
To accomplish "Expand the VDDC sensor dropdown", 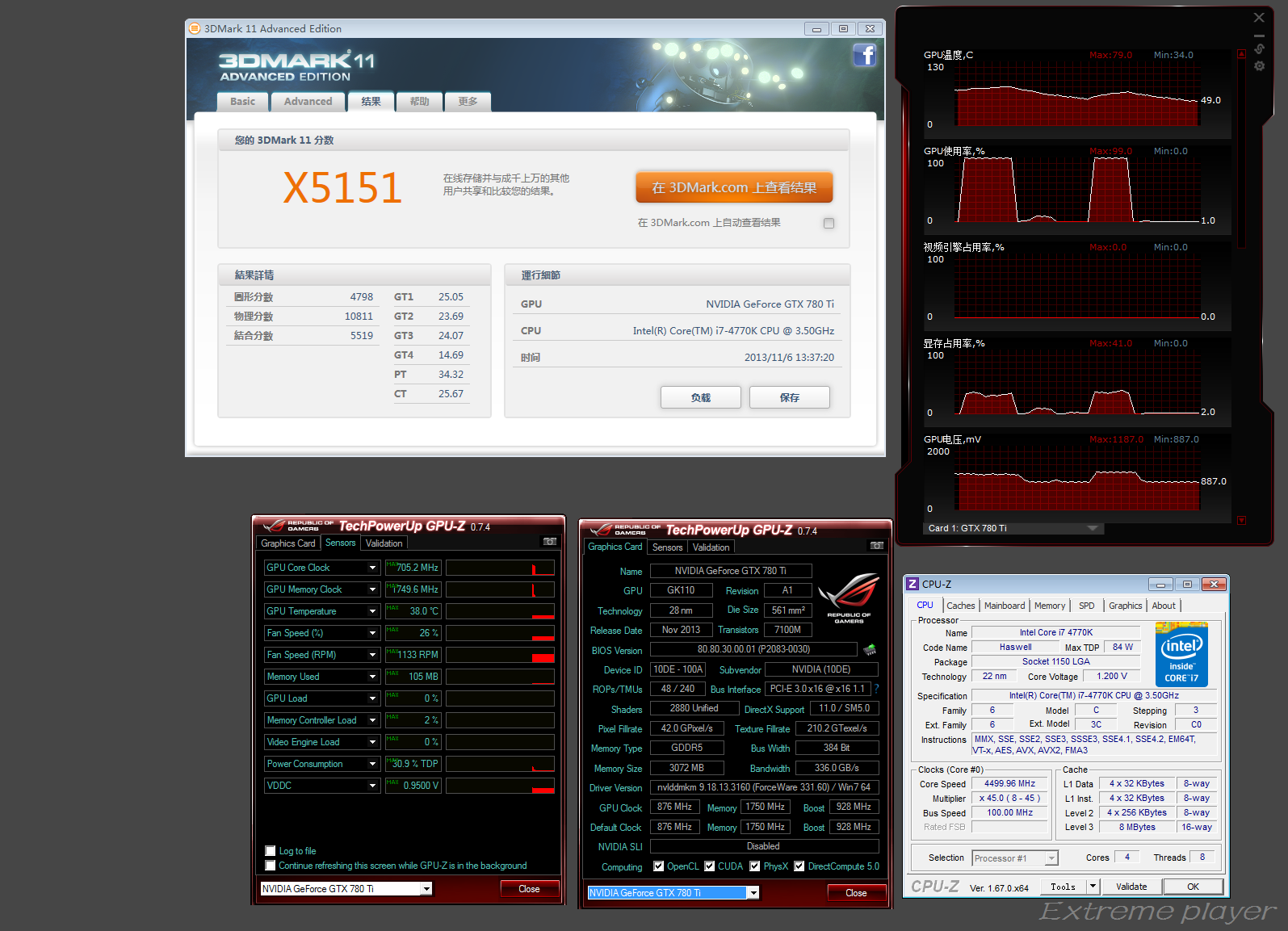I will (x=372, y=786).
